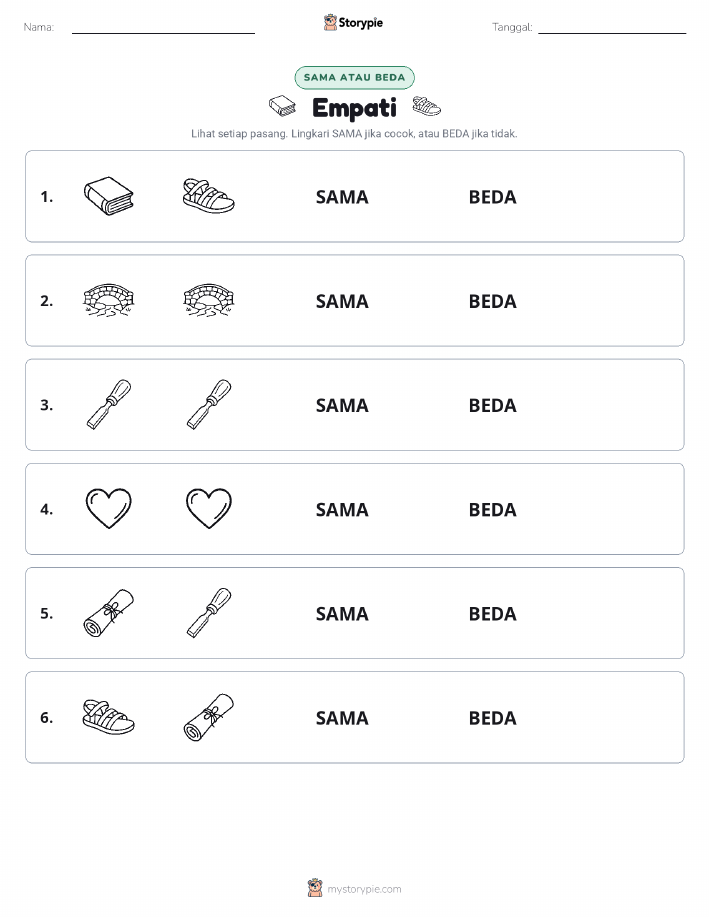Click the scroll icon in row 6
Image resolution: width=709 pixels, height=917 pixels.
209,717
